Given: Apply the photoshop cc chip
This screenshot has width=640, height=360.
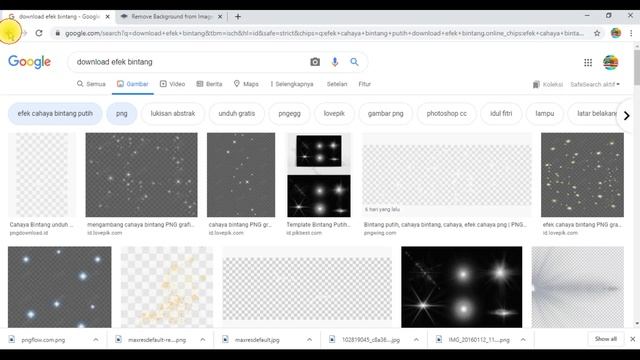Looking at the screenshot, I should pyautogui.click(x=447, y=113).
